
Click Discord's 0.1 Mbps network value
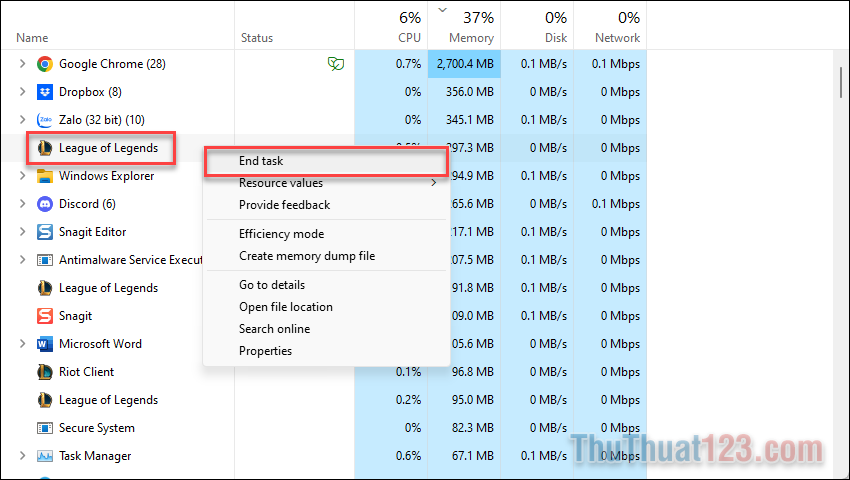[615, 204]
